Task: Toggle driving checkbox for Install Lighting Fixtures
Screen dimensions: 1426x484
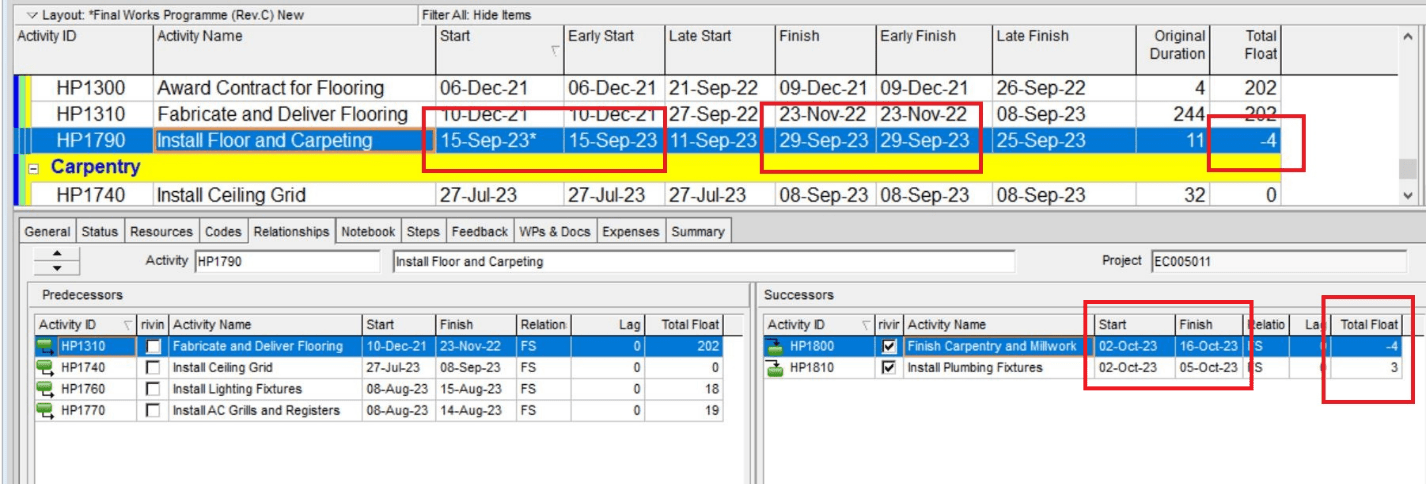Action: [x=153, y=389]
